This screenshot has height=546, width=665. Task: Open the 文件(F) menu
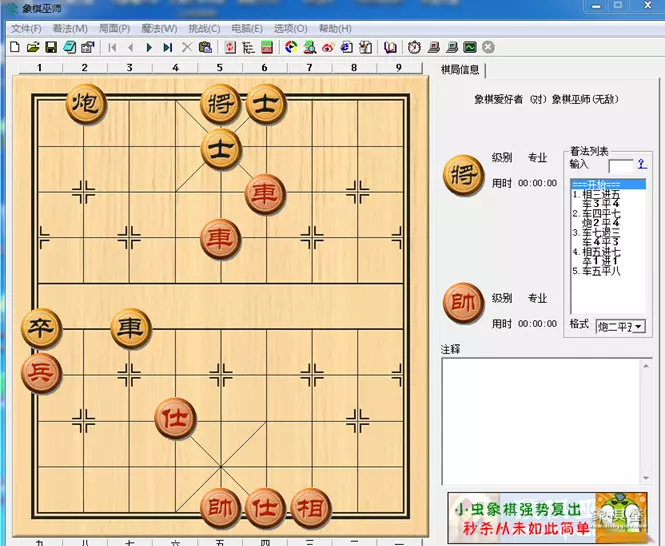pyautogui.click(x=25, y=28)
